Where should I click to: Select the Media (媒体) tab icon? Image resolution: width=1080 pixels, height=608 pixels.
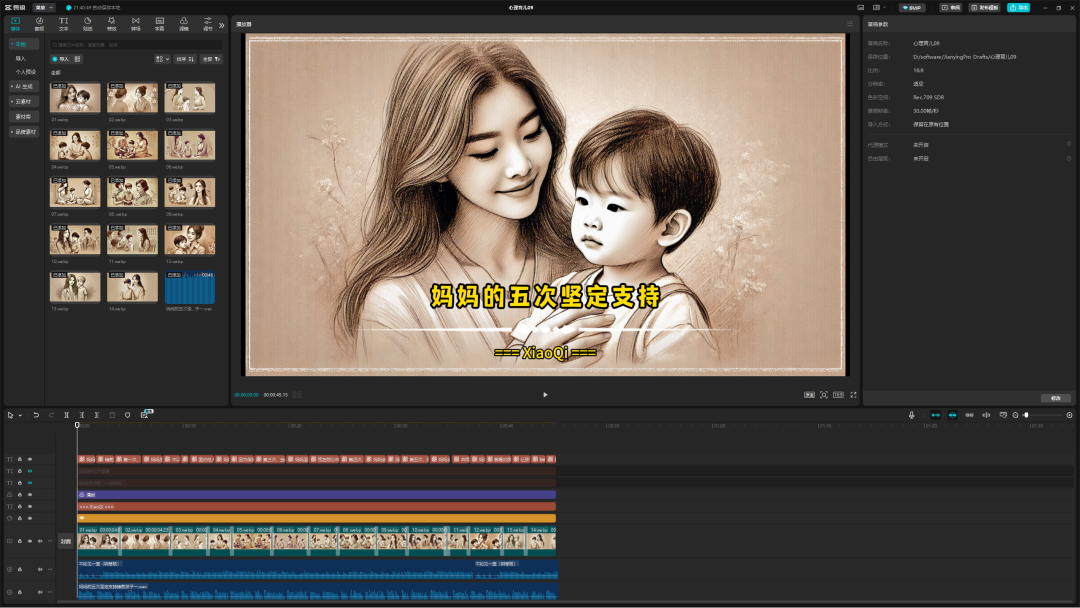15,24
